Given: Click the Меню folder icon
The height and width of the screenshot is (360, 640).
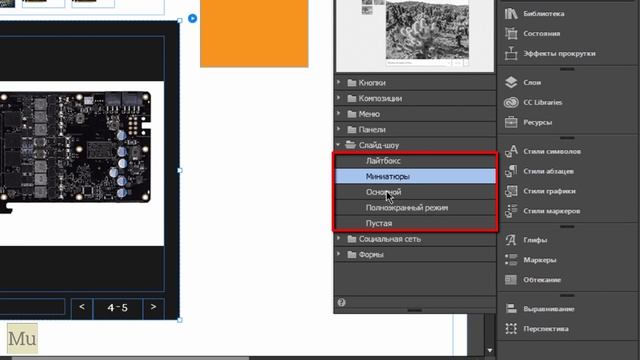Looking at the screenshot, I should [352, 114].
